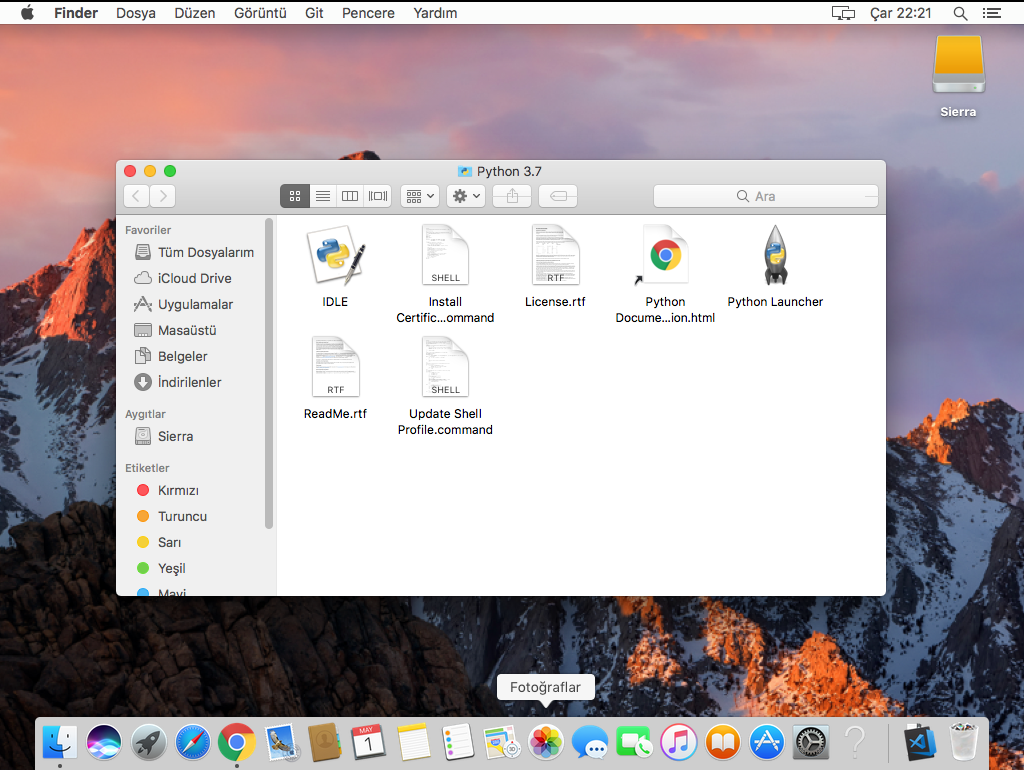Open the action gear menu
The height and width of the screenshot is (770, 1024).
coord(465,196)
